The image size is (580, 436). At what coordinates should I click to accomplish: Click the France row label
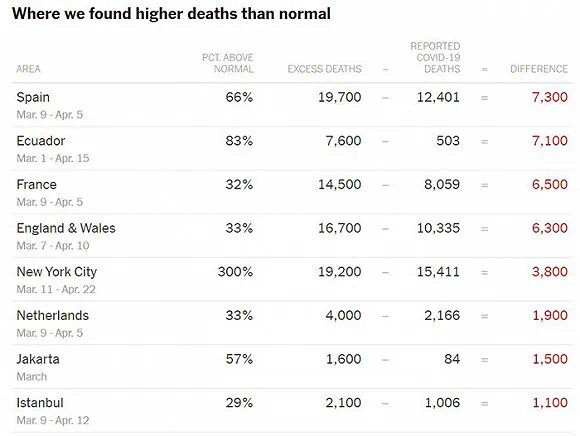[x=37, y=185]
